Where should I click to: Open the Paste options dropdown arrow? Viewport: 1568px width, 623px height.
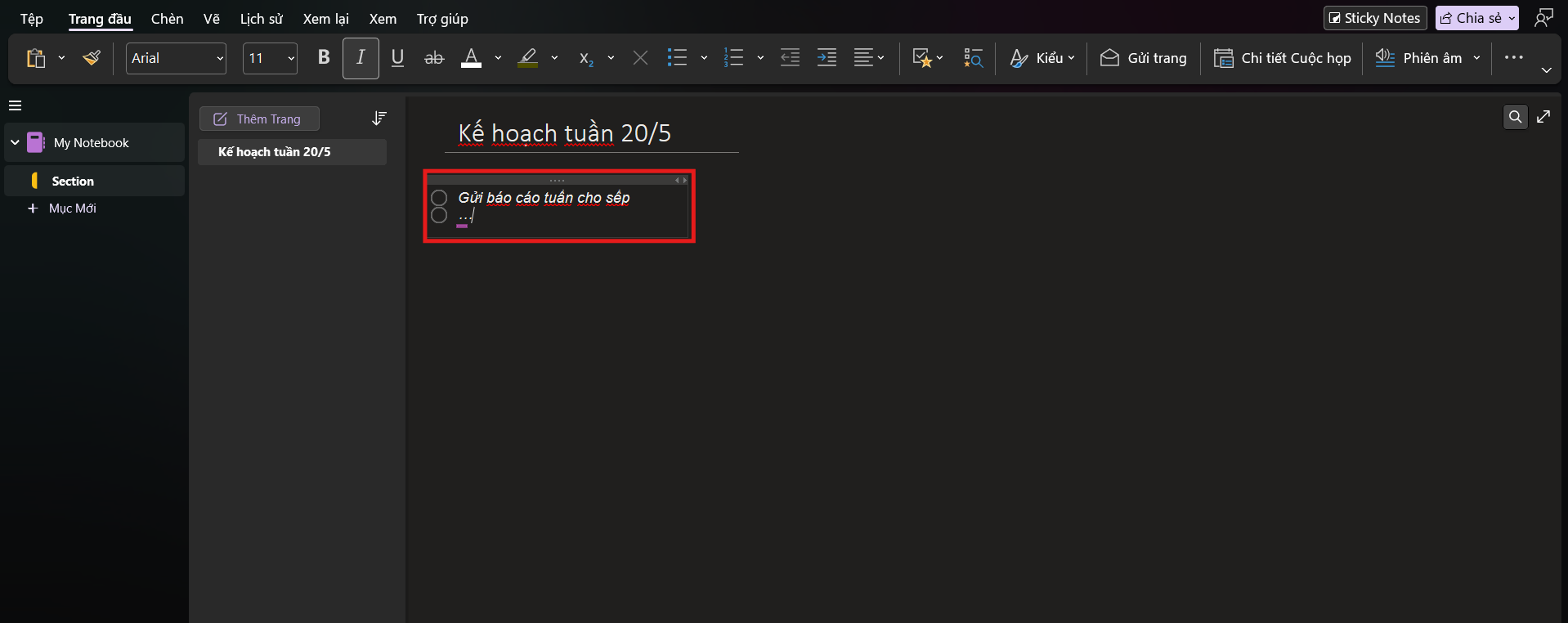pyautogui.click(x=61, y=58)
